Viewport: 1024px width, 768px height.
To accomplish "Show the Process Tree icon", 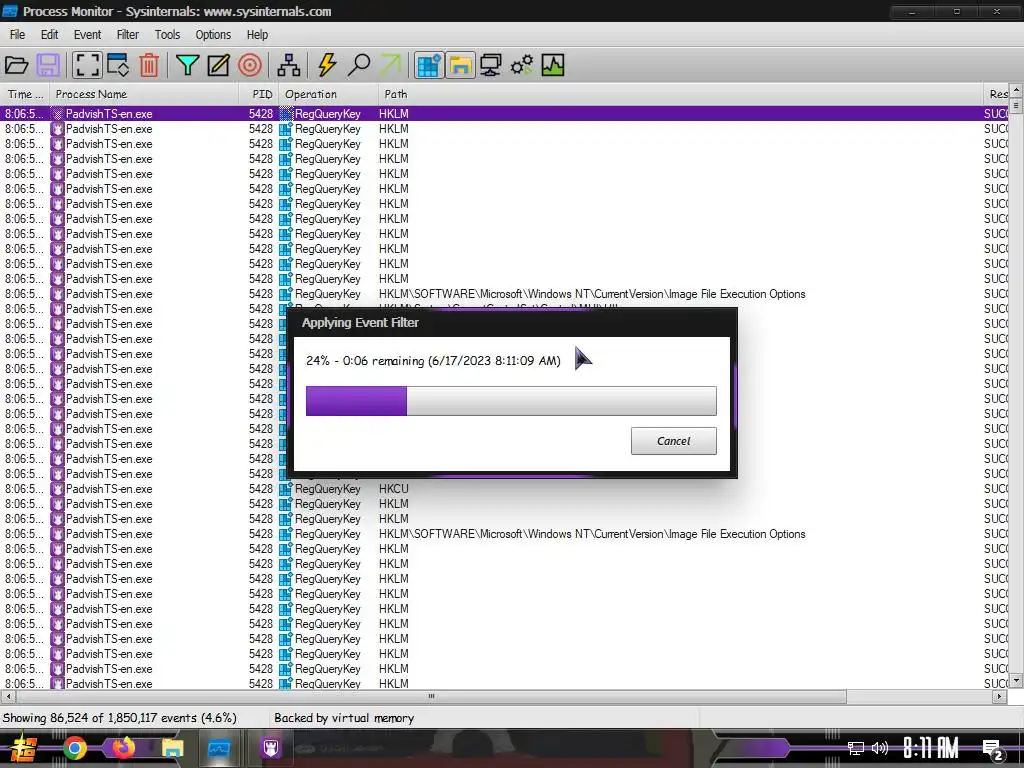I will point(289,65).
